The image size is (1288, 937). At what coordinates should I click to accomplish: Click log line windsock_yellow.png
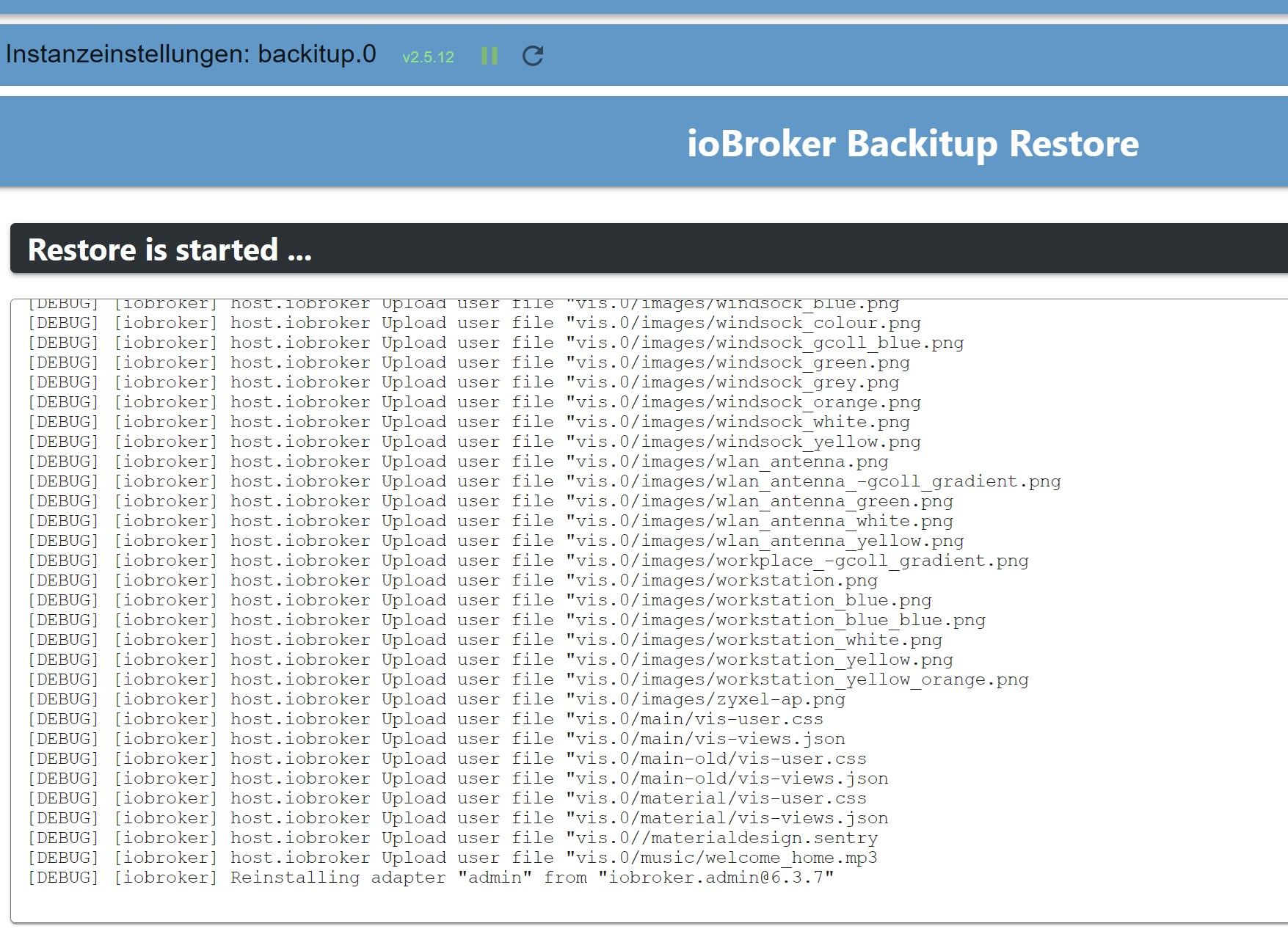pyautogui.click(x=474, y=442)
